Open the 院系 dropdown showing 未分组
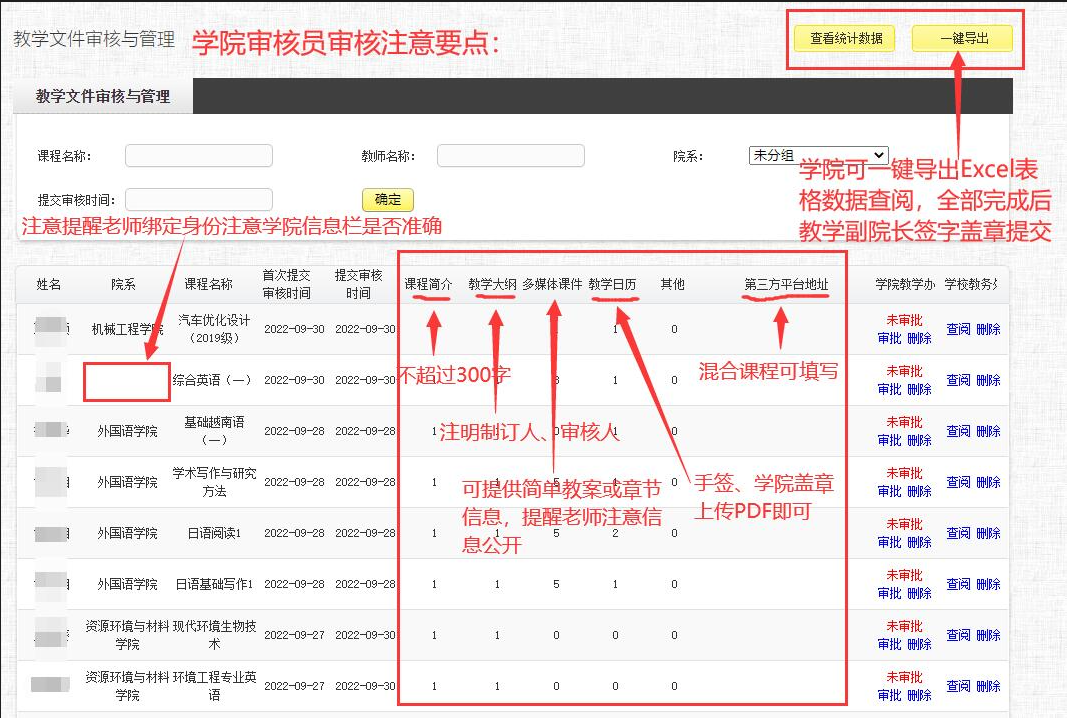Viewport: 1067px width, 718px height. point(817,155)
